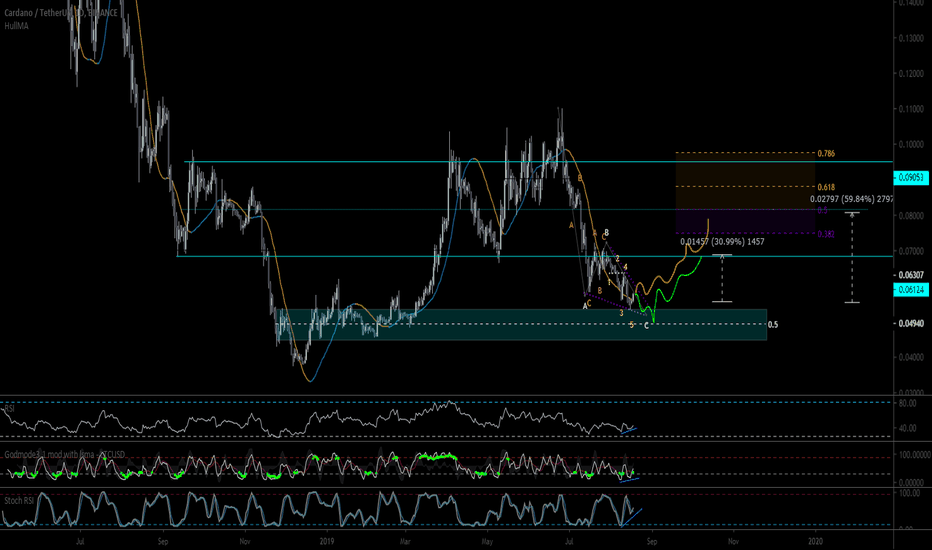Select the 0.04940 price axis value
Screen dimensions: 932x550
[911, 323]
